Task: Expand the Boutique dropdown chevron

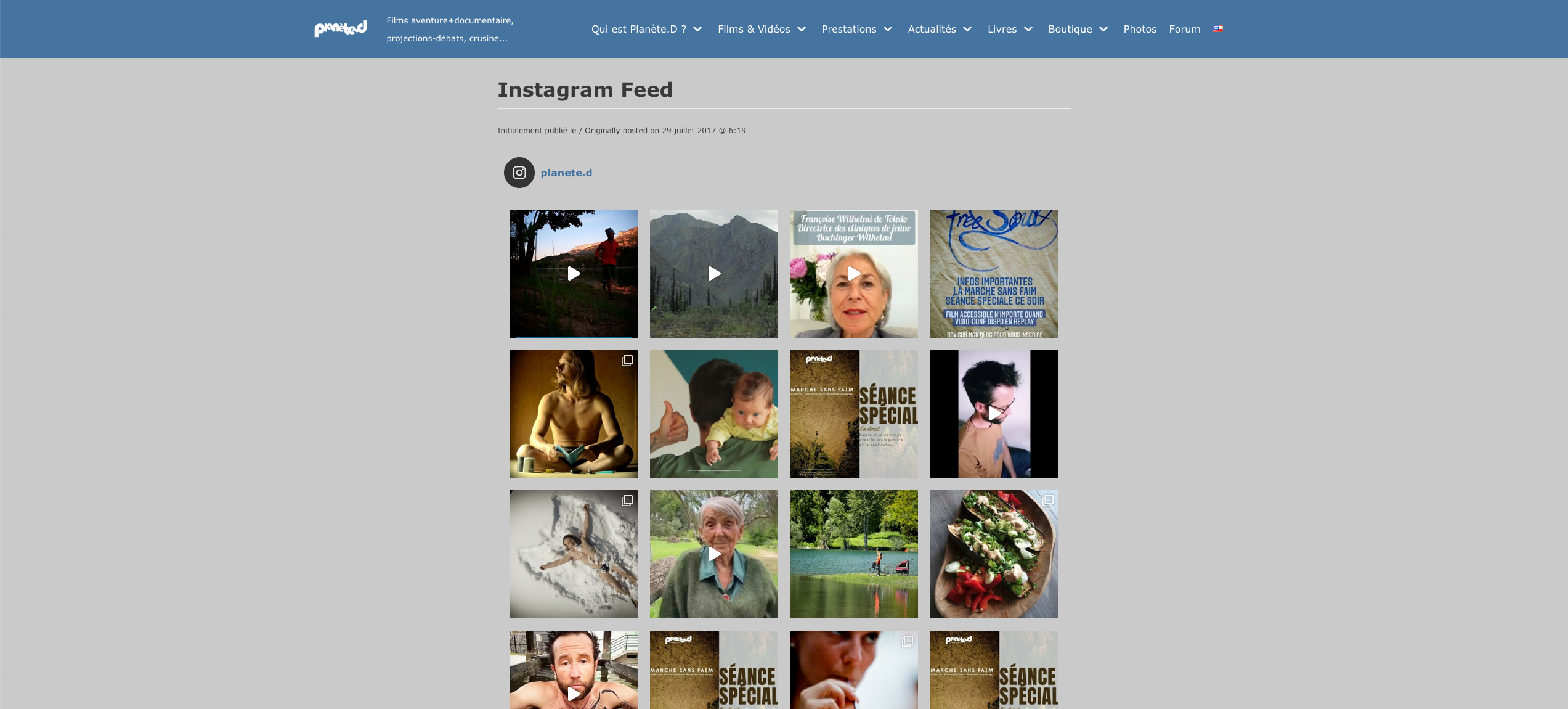Action: [x=1103, y=29]
